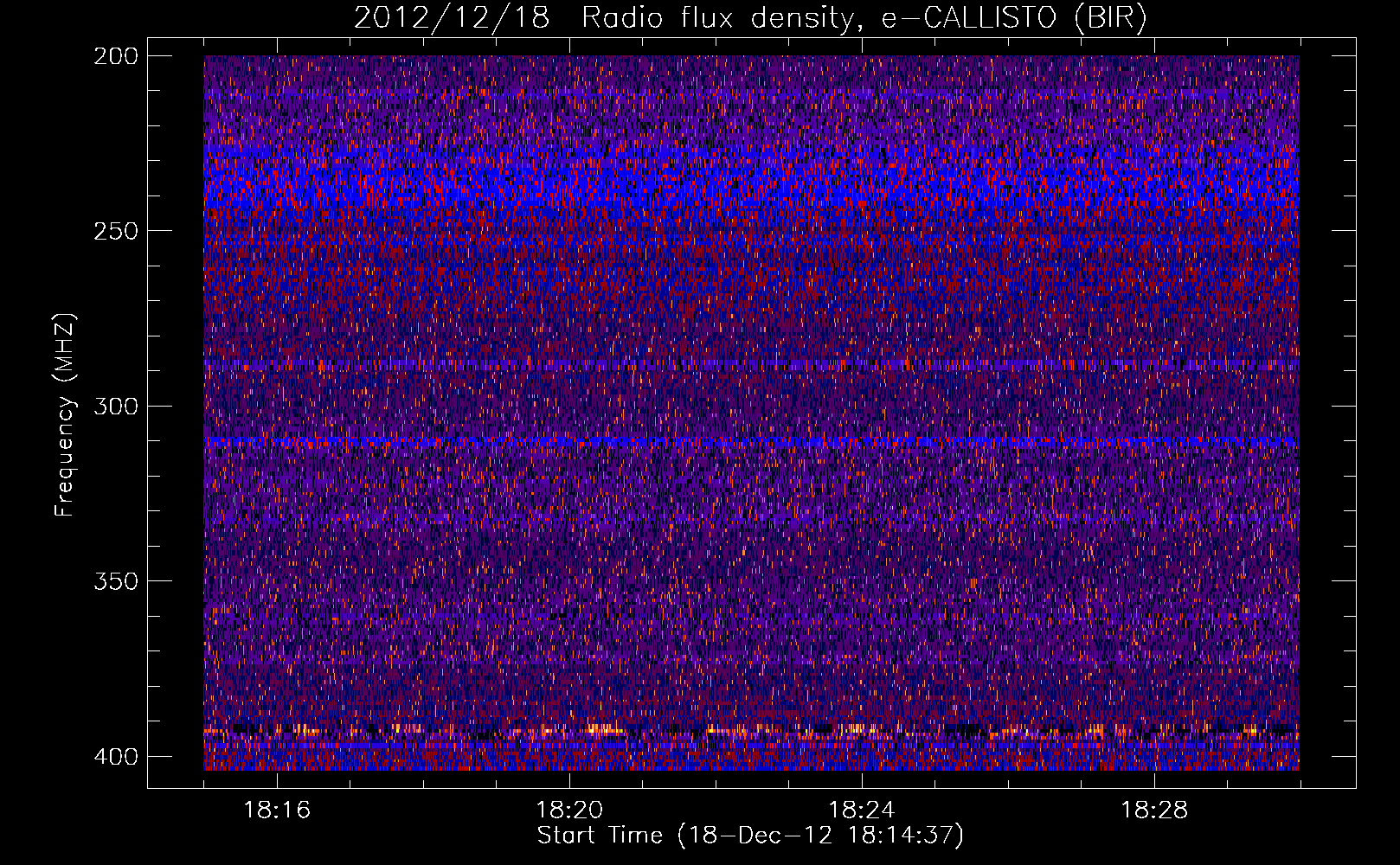The width and height of the screenshot is (1400, 865).
Task: Click the 300 frequency tick label
Action: tap(115, 407)
